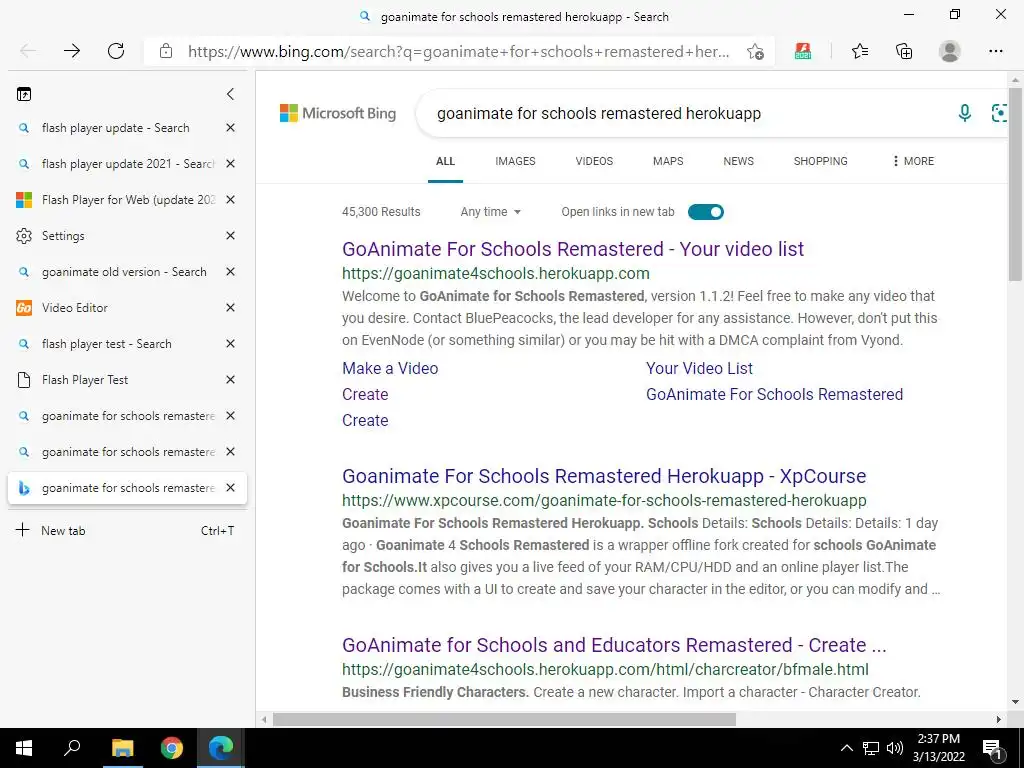The image size is (1024, 768).
Task: Go forward with the browser arrow
Action: coord(72,51)
